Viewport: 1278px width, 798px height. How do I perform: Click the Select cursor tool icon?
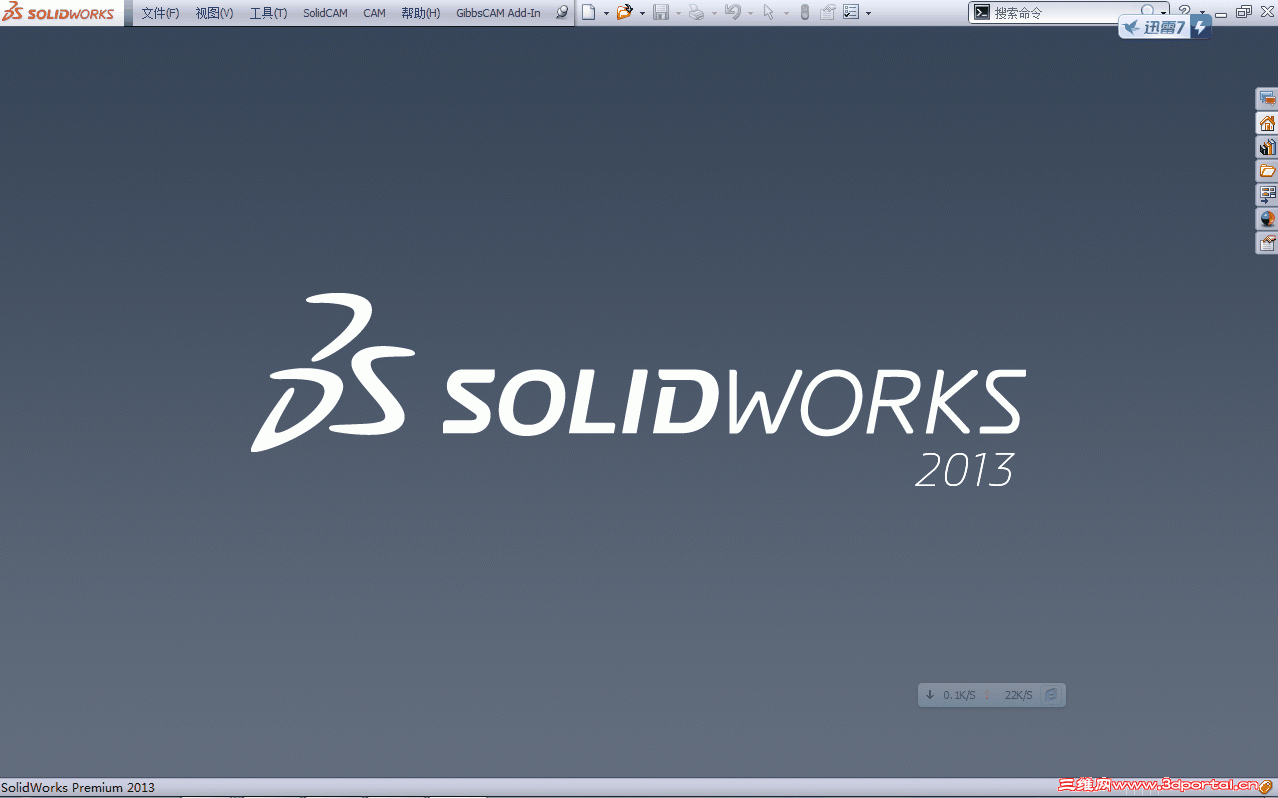point(768,13)
